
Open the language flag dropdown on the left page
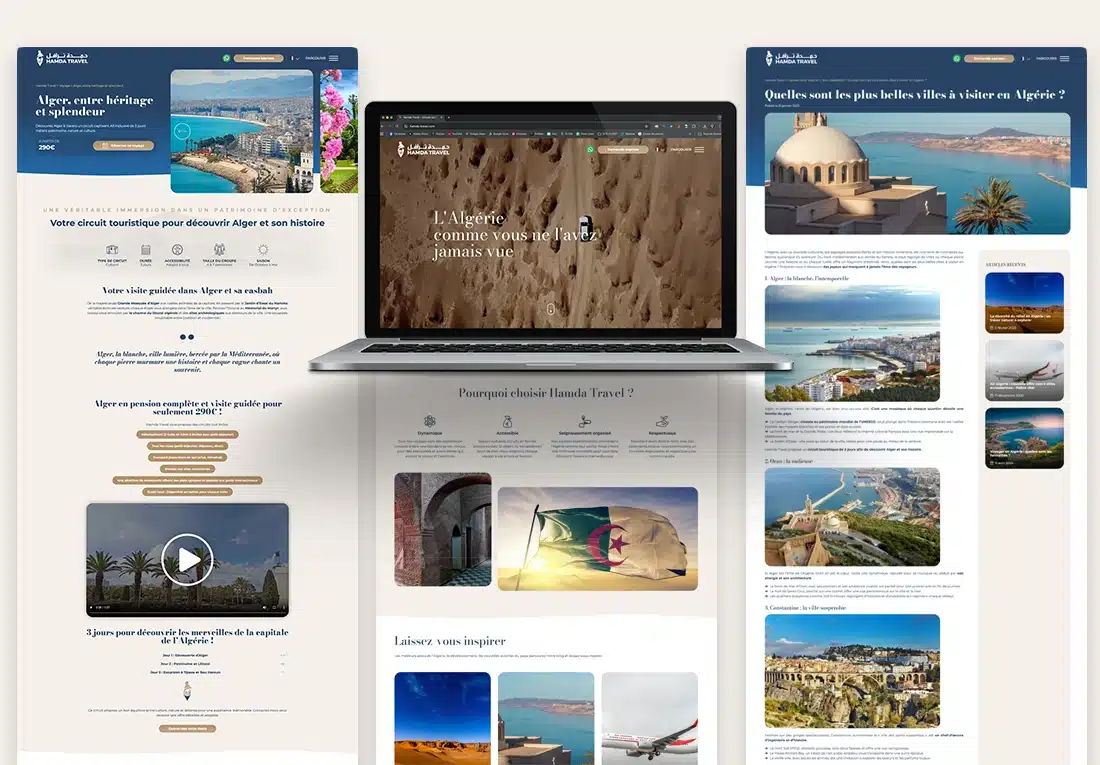(295, 59)
